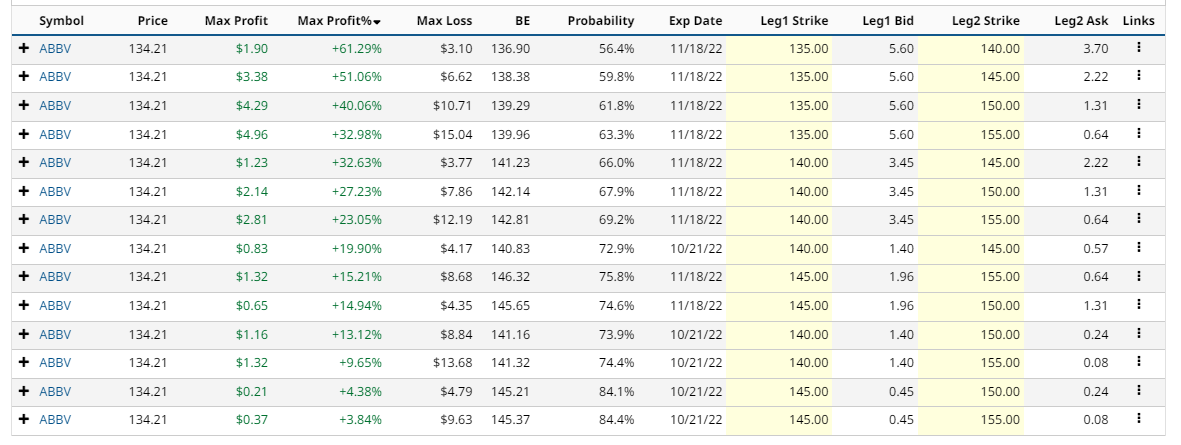
Task: Sort table by Exp Date header
Action: (695, 20)
